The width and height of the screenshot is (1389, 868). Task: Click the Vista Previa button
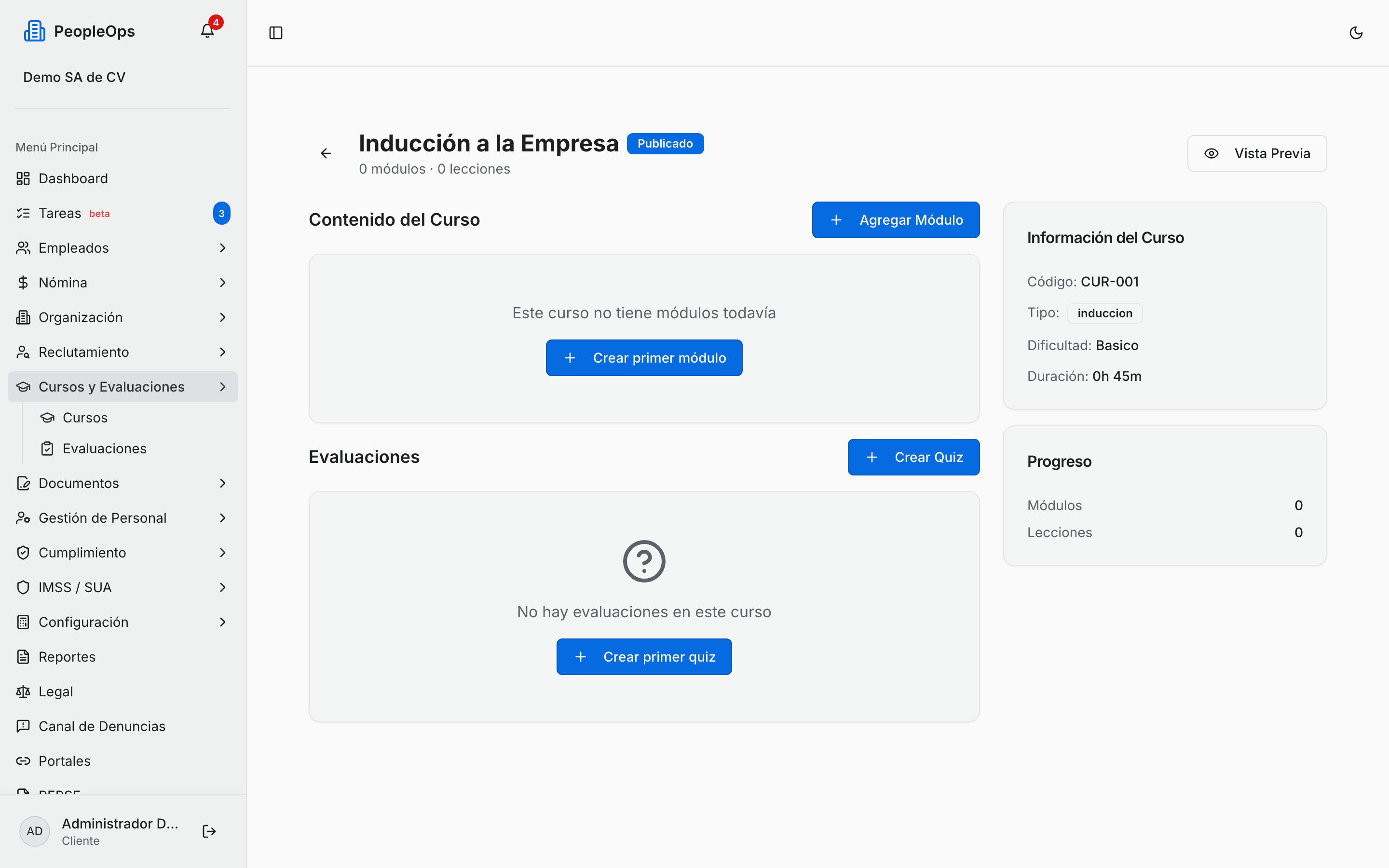click(x=1257, y=153)
